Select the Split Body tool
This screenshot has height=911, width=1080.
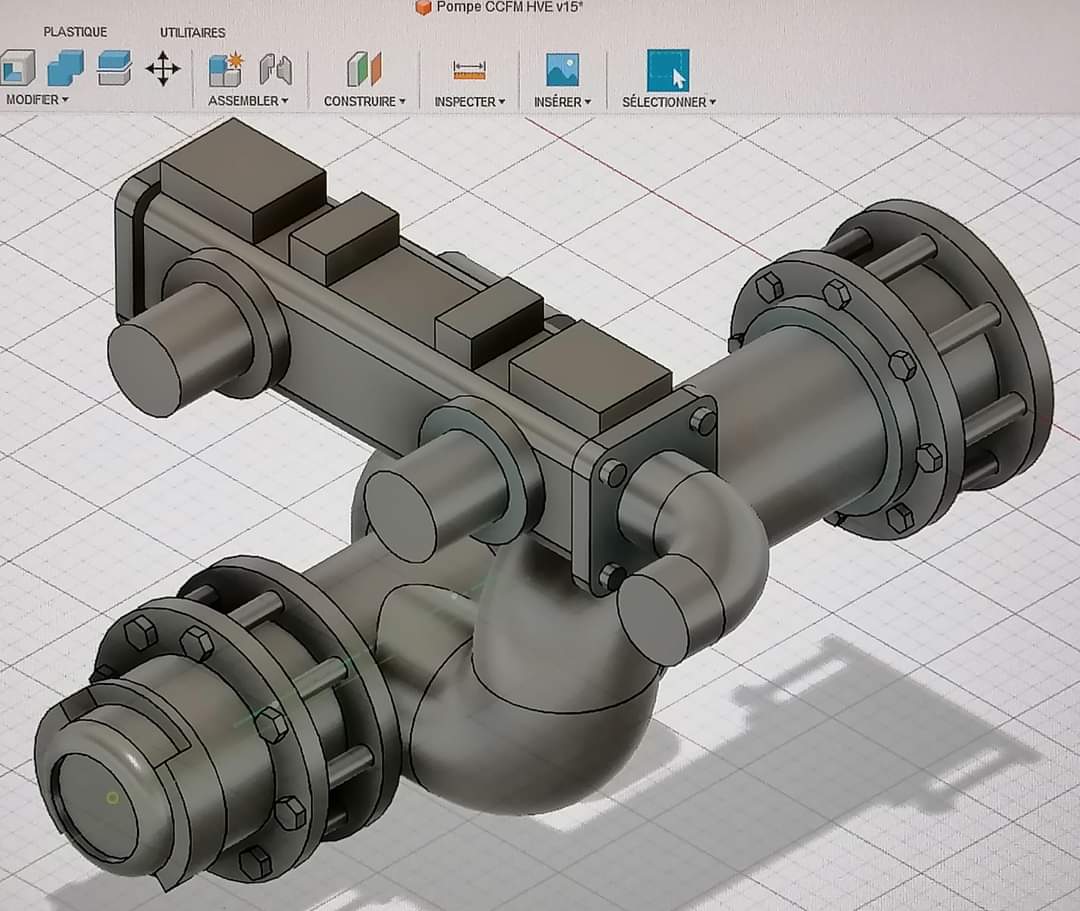click(114, 69)
